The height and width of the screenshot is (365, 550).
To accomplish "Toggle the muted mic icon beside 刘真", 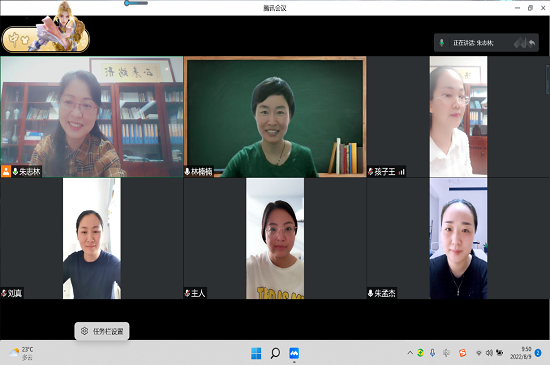I will tap(4, 293).
